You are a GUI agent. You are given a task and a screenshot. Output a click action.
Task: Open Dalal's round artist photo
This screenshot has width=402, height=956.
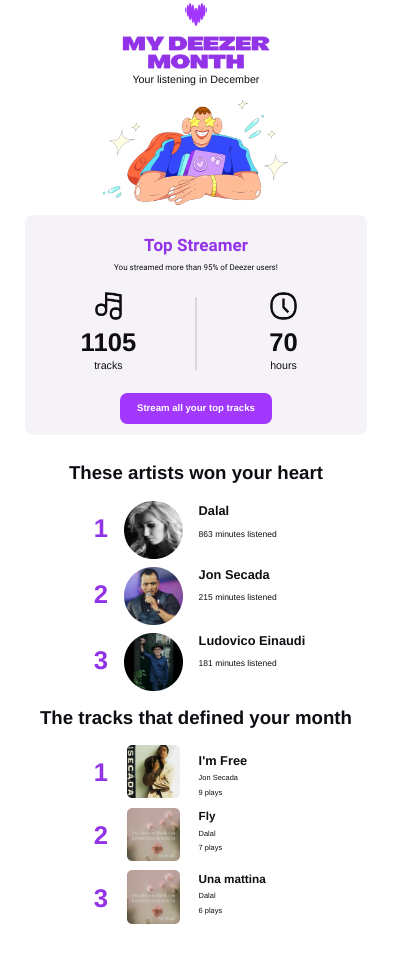[x=154, y=530]
